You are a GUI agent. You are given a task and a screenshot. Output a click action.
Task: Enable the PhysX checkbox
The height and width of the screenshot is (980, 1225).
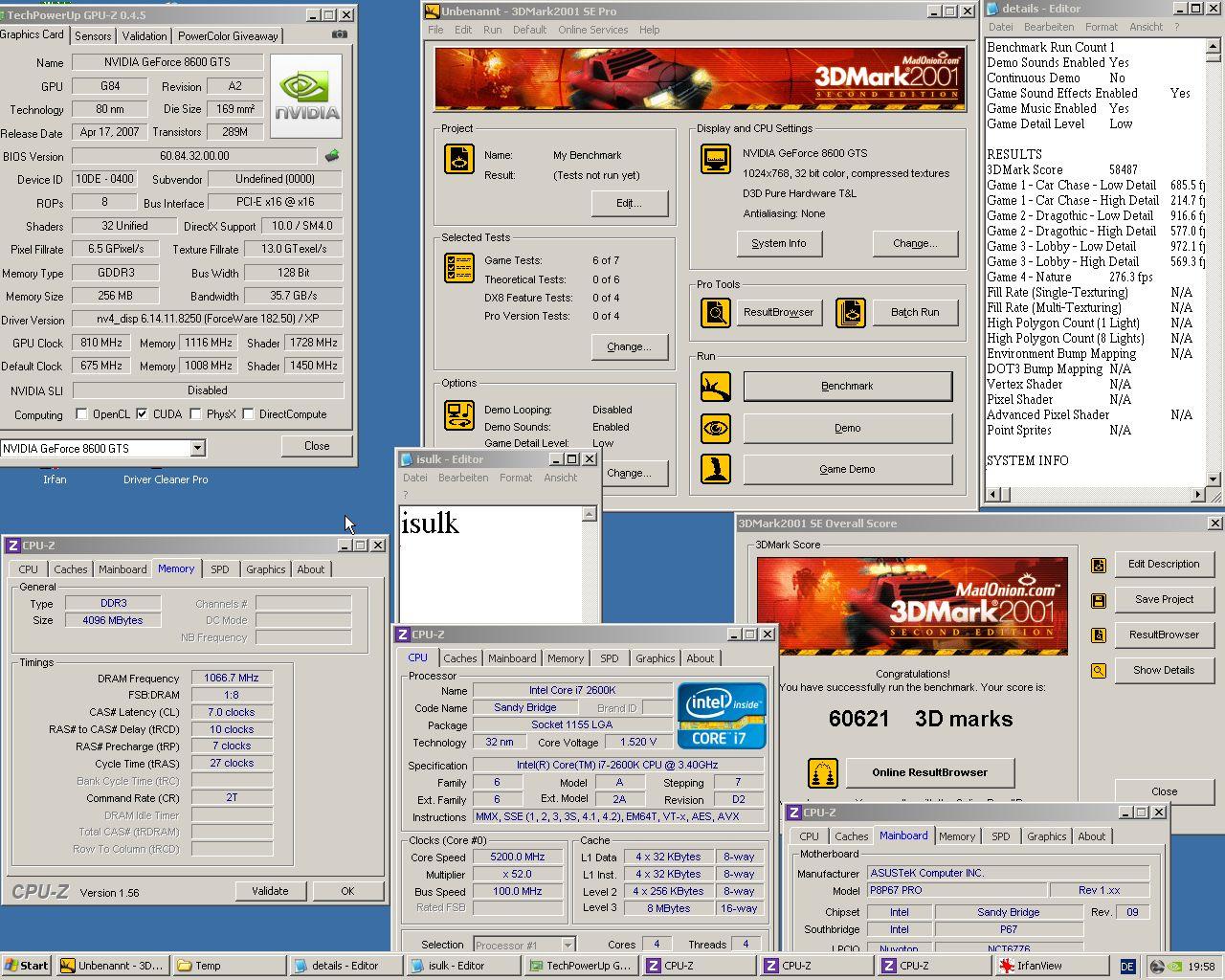click(x=195, y=414)
